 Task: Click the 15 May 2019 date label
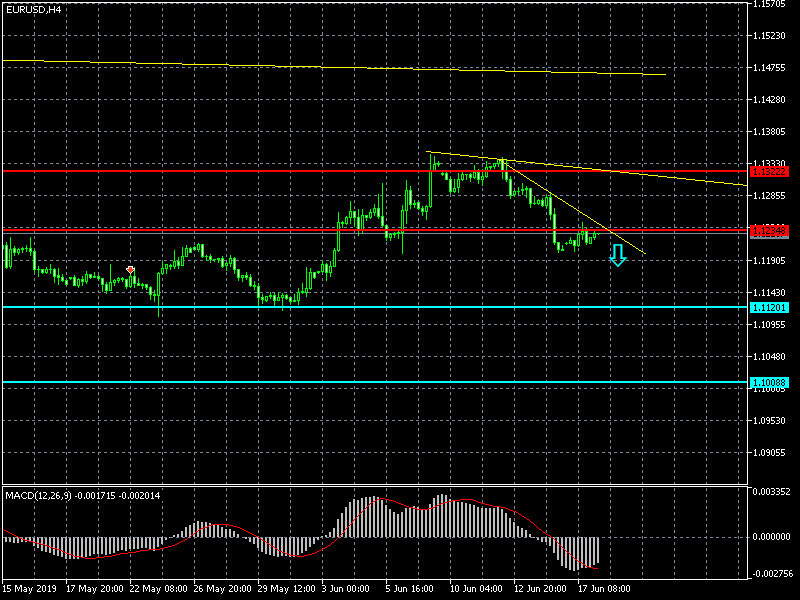tap(29, 589)
